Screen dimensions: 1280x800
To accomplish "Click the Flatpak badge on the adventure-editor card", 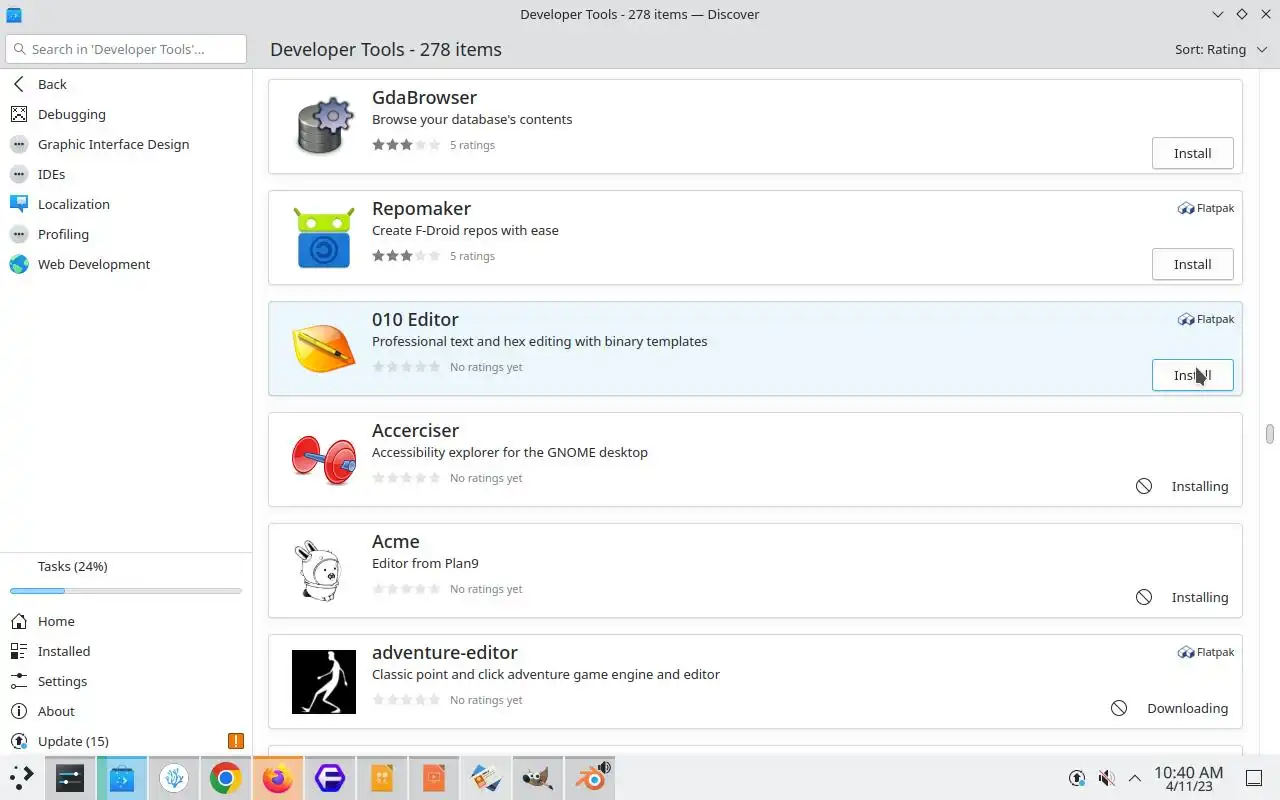I will [x=1206, y=652].
